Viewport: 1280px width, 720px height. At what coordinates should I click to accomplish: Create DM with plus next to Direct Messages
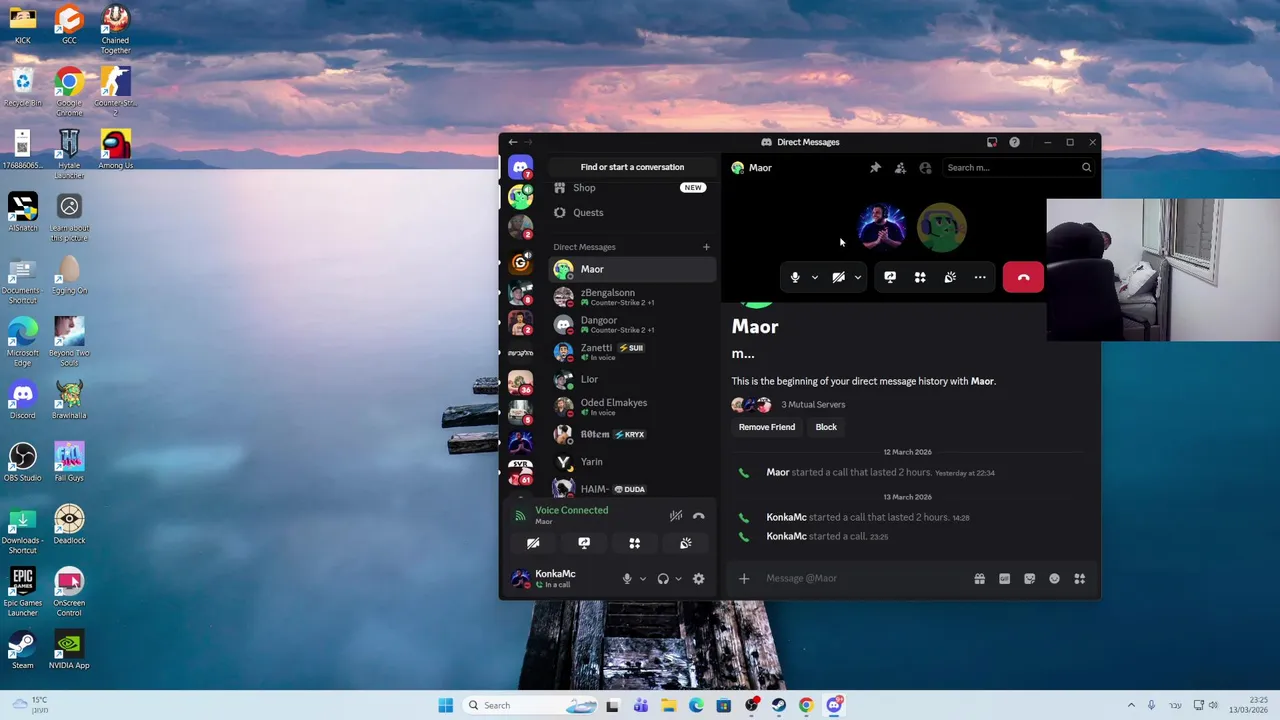point(706,247)
